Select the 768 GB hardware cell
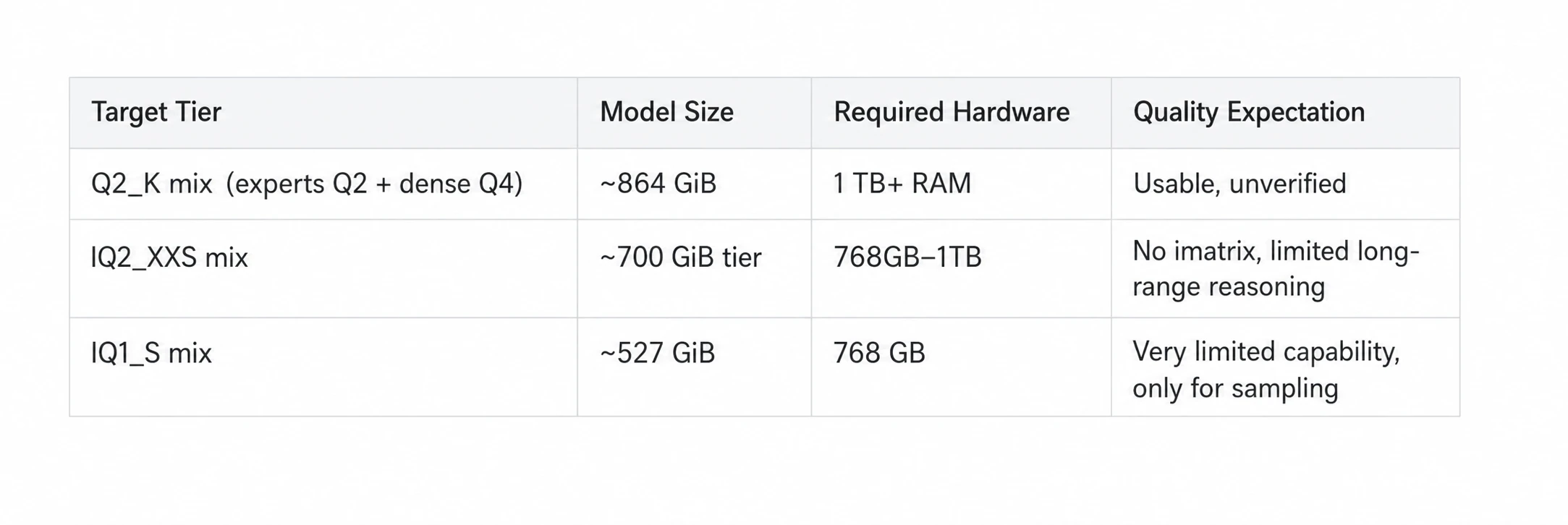The width and height of the screenshot is (1568, 525). (961, 367)
